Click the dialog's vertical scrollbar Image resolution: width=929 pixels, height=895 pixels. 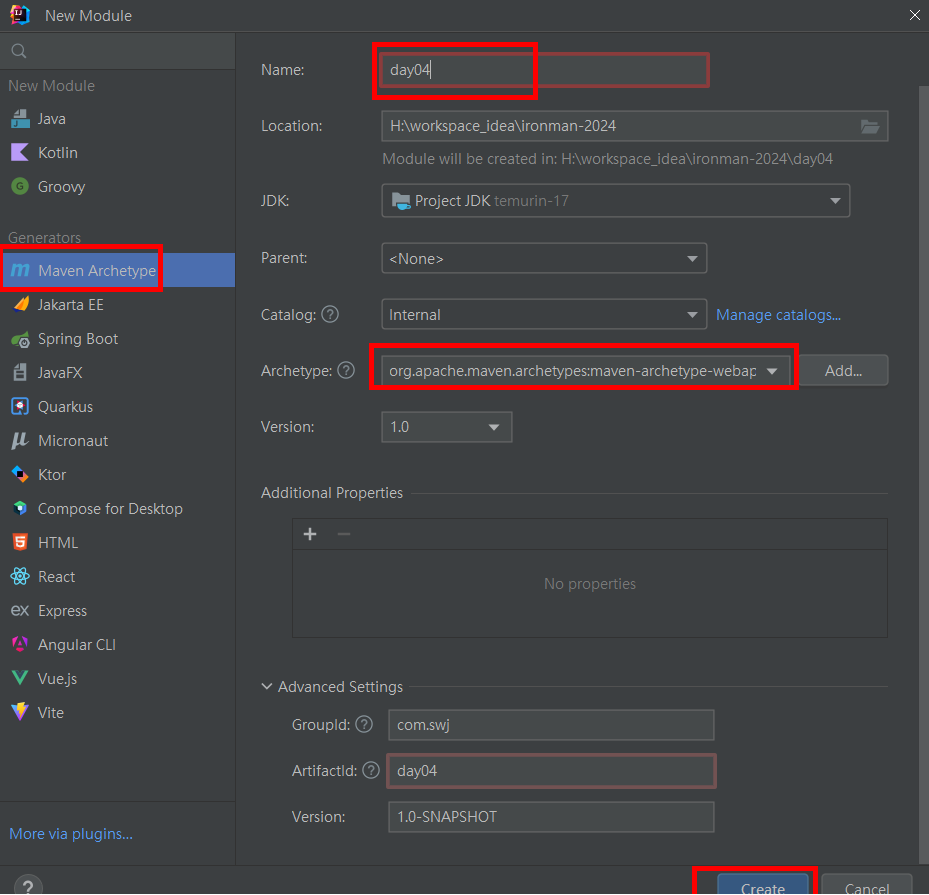[923, 474]
